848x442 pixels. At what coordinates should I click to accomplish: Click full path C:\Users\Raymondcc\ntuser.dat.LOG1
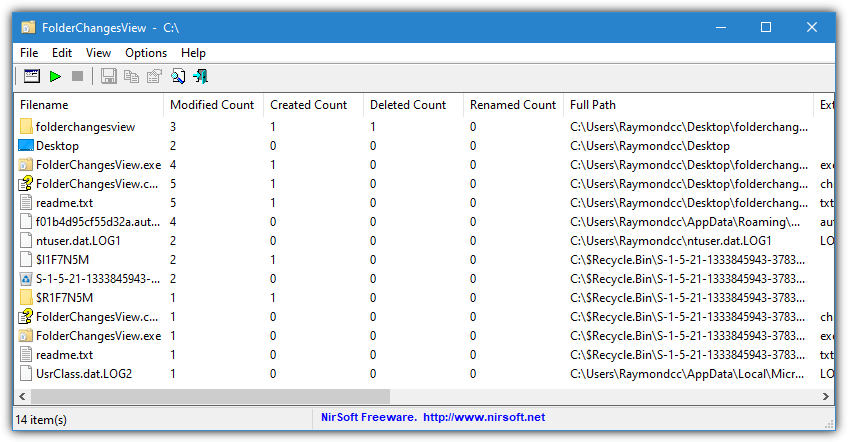click(x=671, y=241)
